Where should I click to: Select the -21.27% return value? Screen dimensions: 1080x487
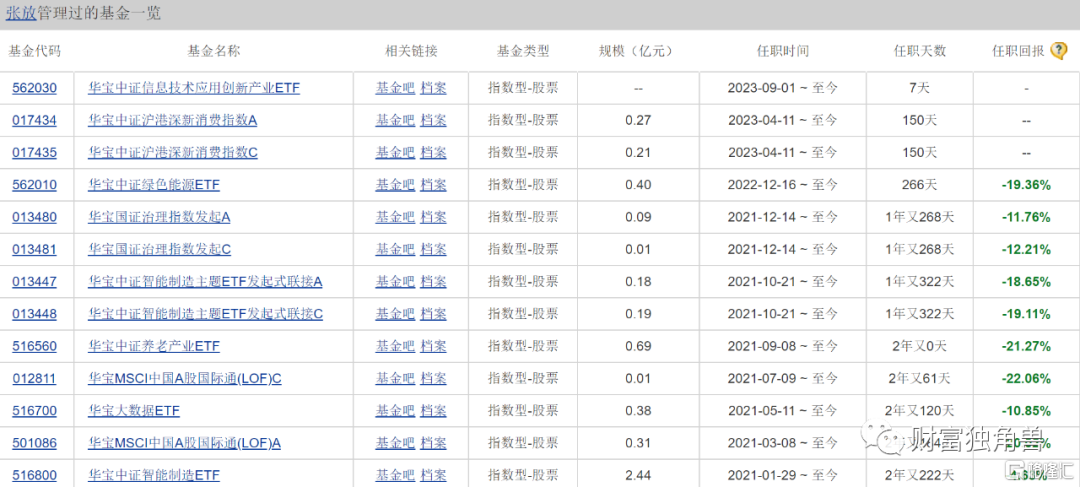1026,346
